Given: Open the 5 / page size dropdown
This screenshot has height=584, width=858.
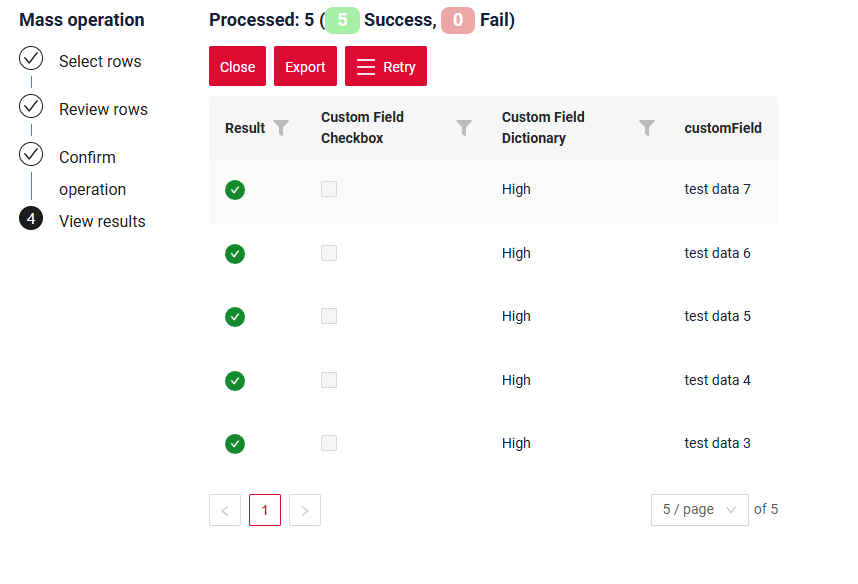Looking at the screenshot, I should 699,510.
